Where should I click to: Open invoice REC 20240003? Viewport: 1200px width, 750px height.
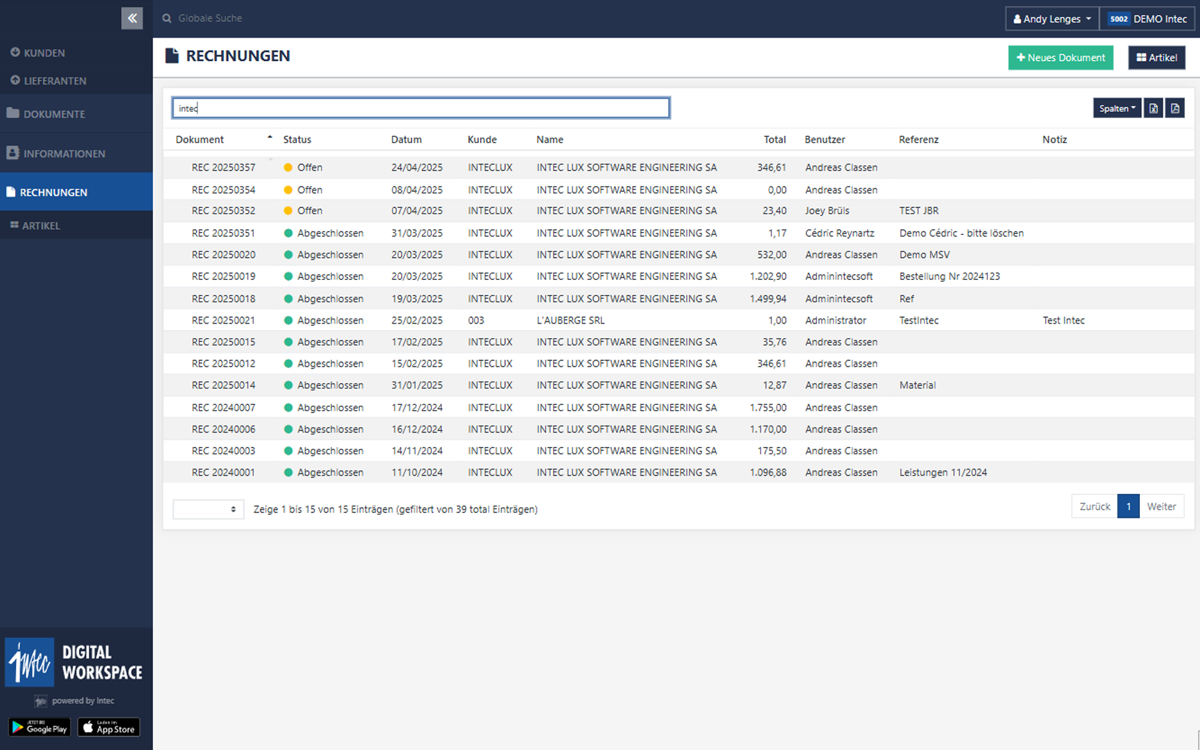point(224,451)
